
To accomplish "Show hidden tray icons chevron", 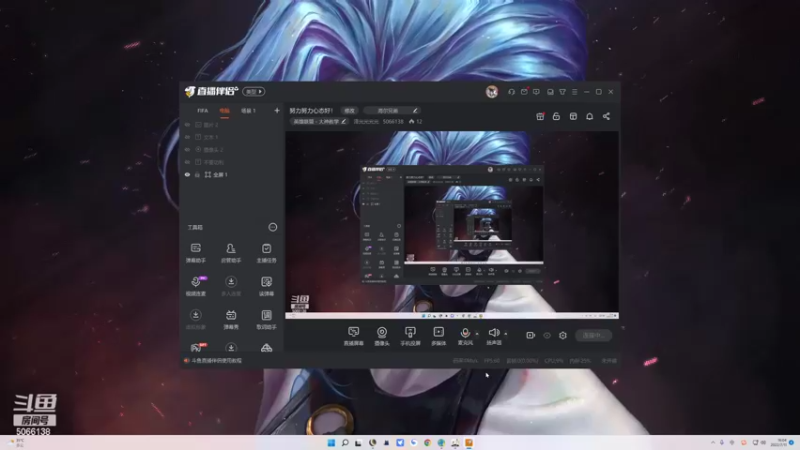I will [x=713, y=442].
